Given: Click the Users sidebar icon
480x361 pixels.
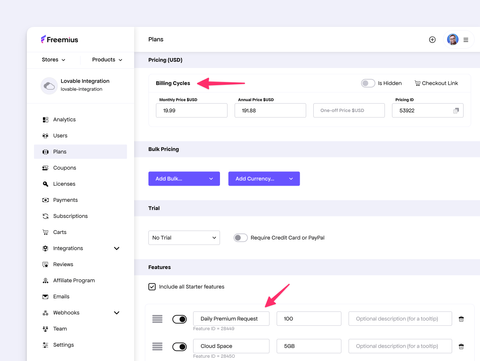Looking at the screenshot, I should pos(45,136).
